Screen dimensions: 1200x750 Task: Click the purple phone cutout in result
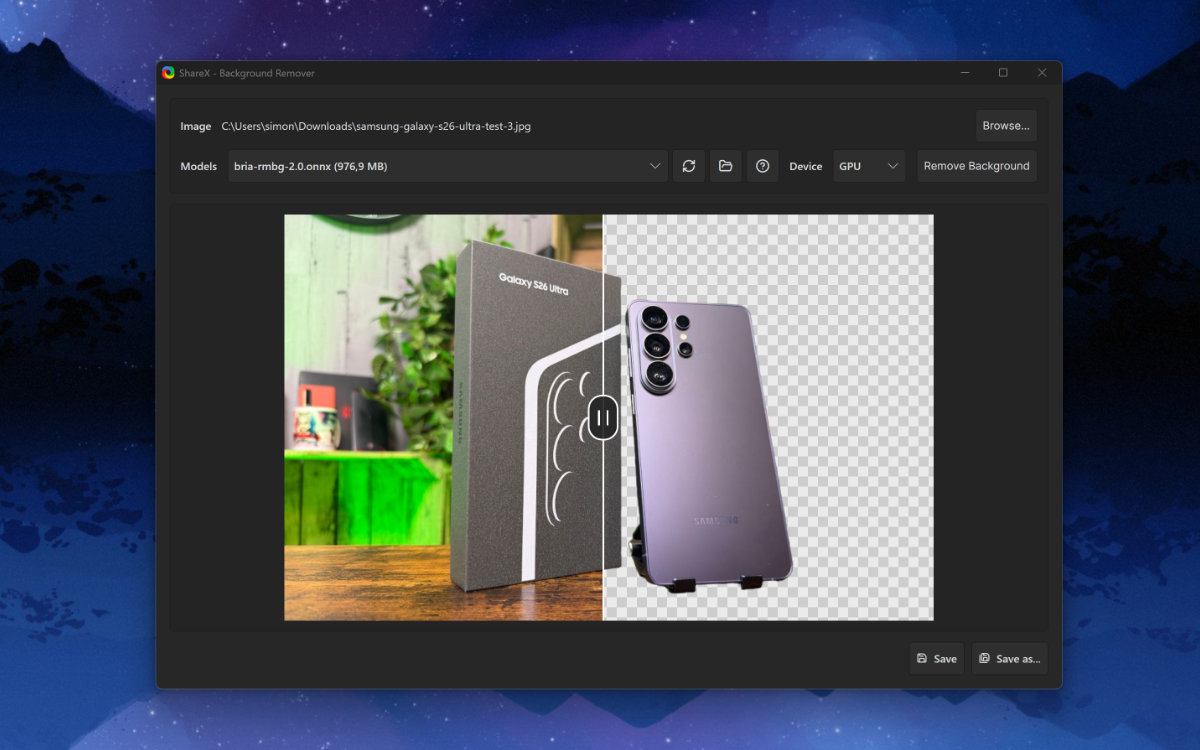pos(705,440)
